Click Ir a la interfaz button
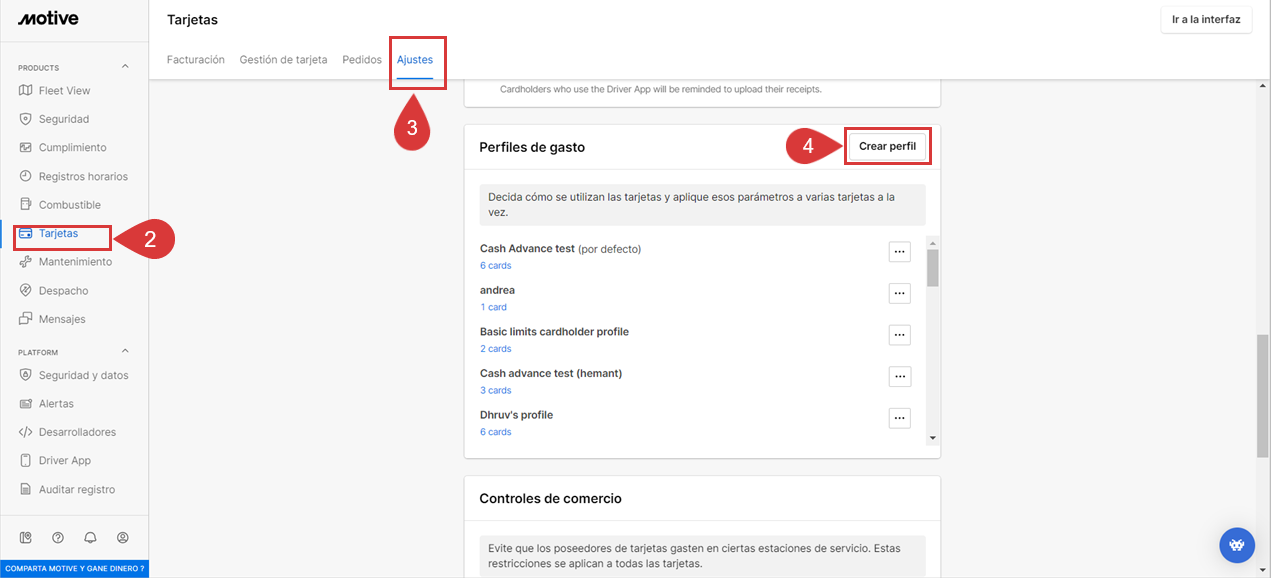The height and width of the screenshot is (578, 1271). click(x=1206, y=19)
